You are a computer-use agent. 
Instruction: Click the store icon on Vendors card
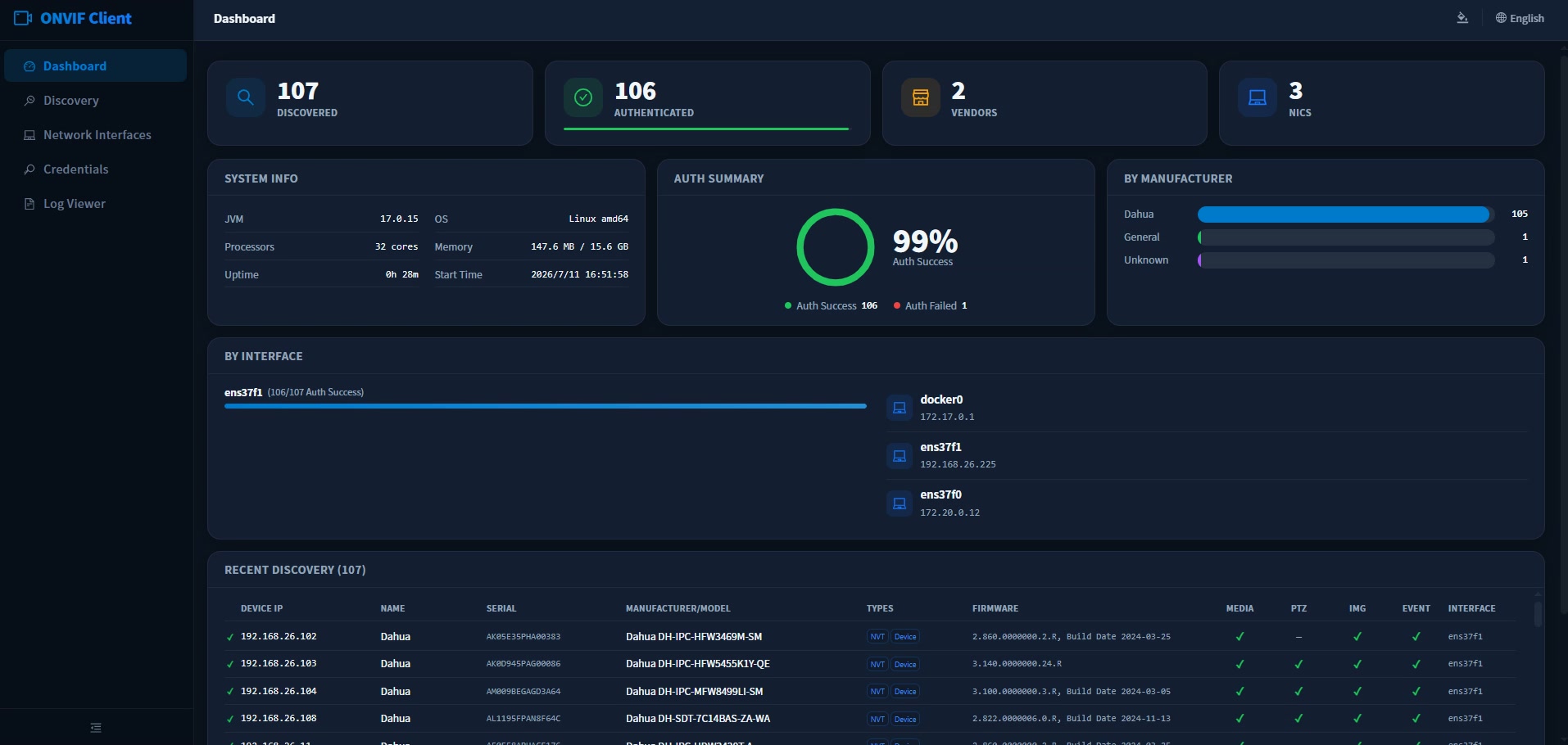point(921,97)
